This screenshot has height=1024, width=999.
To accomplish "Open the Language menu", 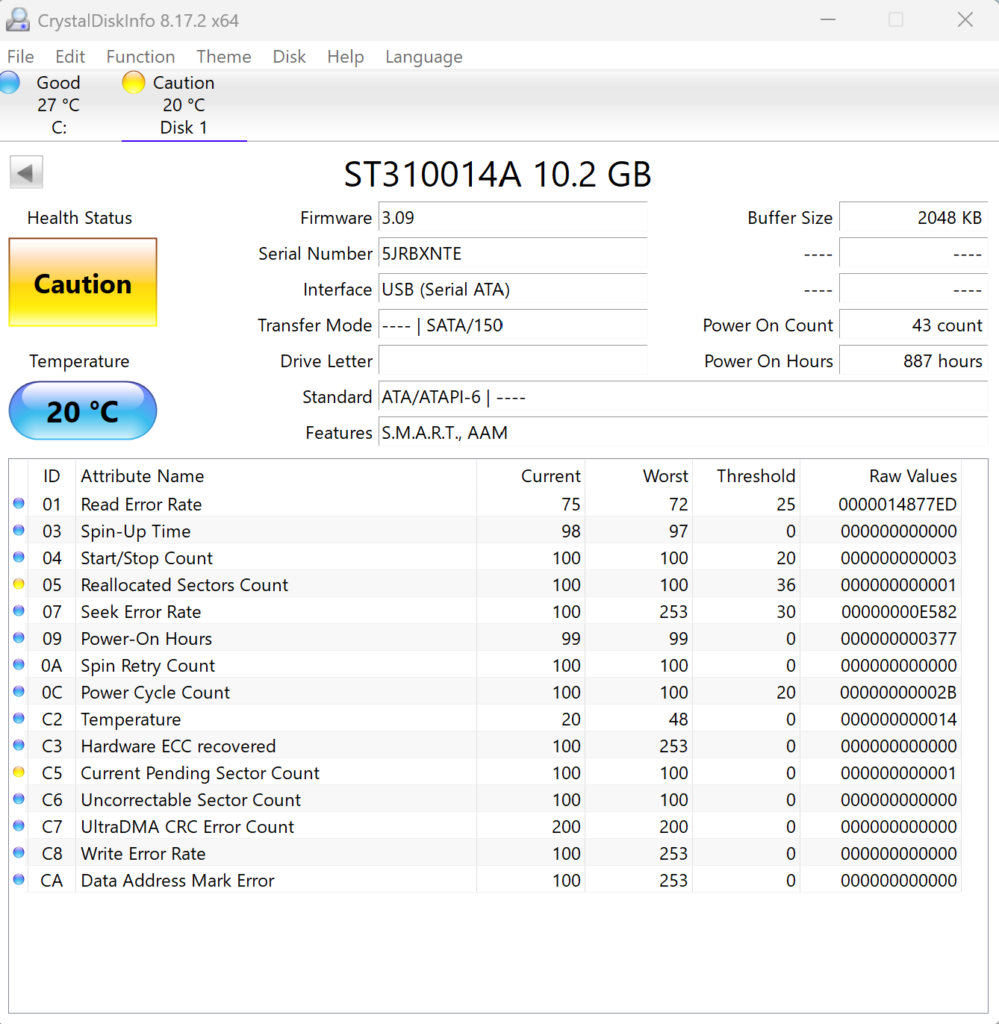I will (x=423, y=57).
